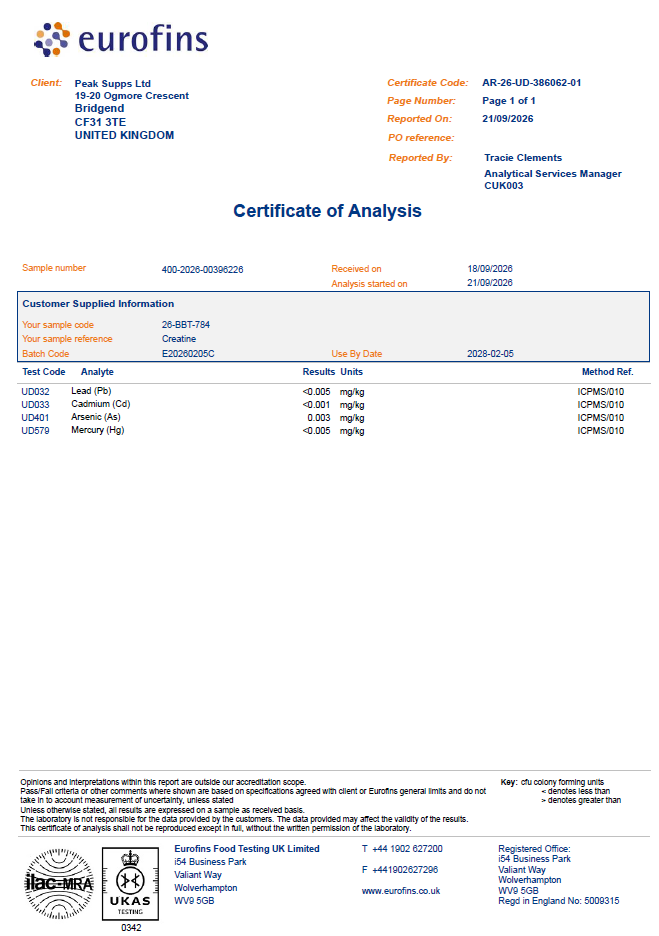The width and height of the screenshot is (659, 936).
Task: Click the Method Ref. column header
Action: point(608,371)
